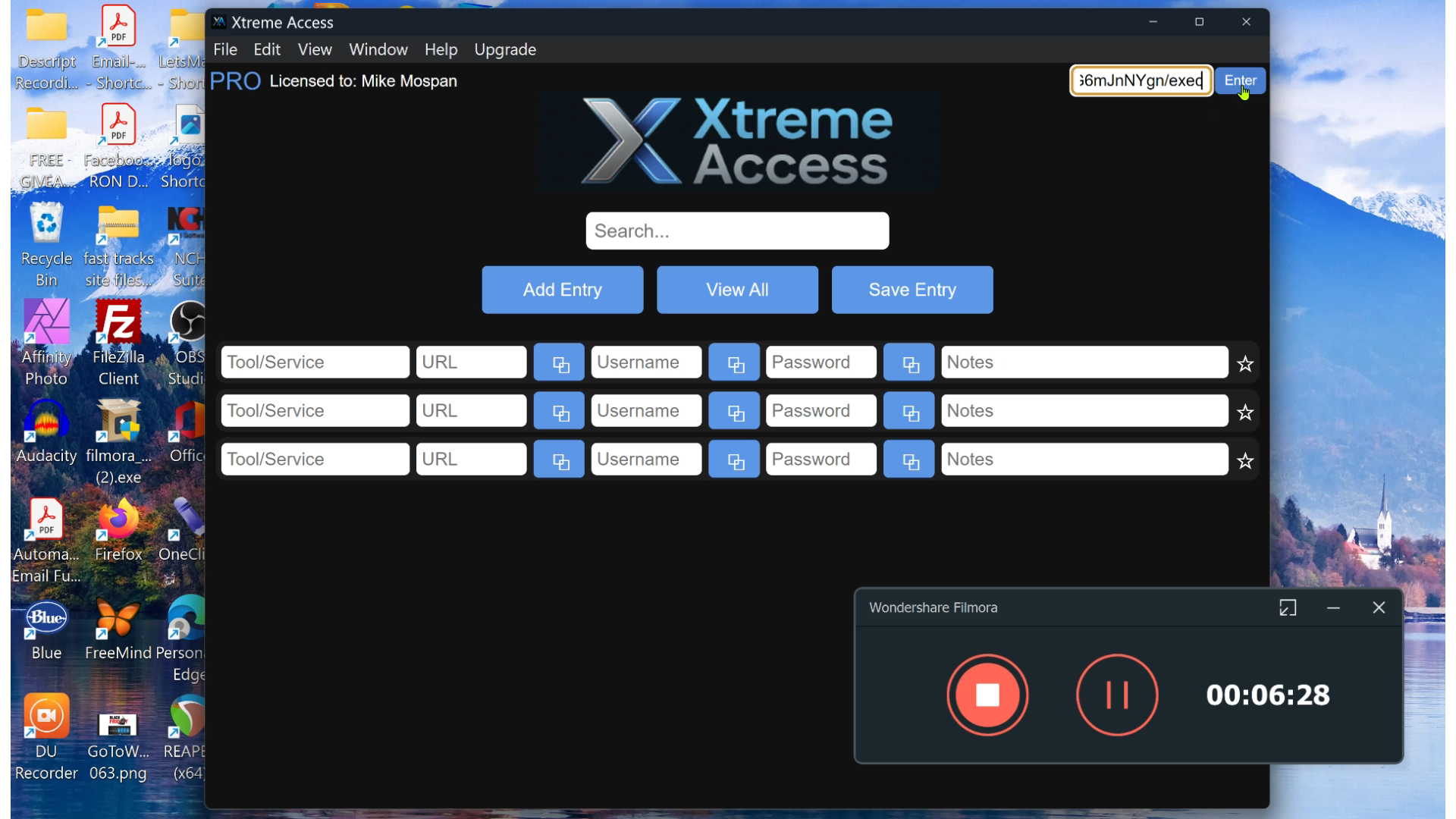Open the Upgrade menu
The width and height of the screenshot is (1456, 819).
(505, 49)
